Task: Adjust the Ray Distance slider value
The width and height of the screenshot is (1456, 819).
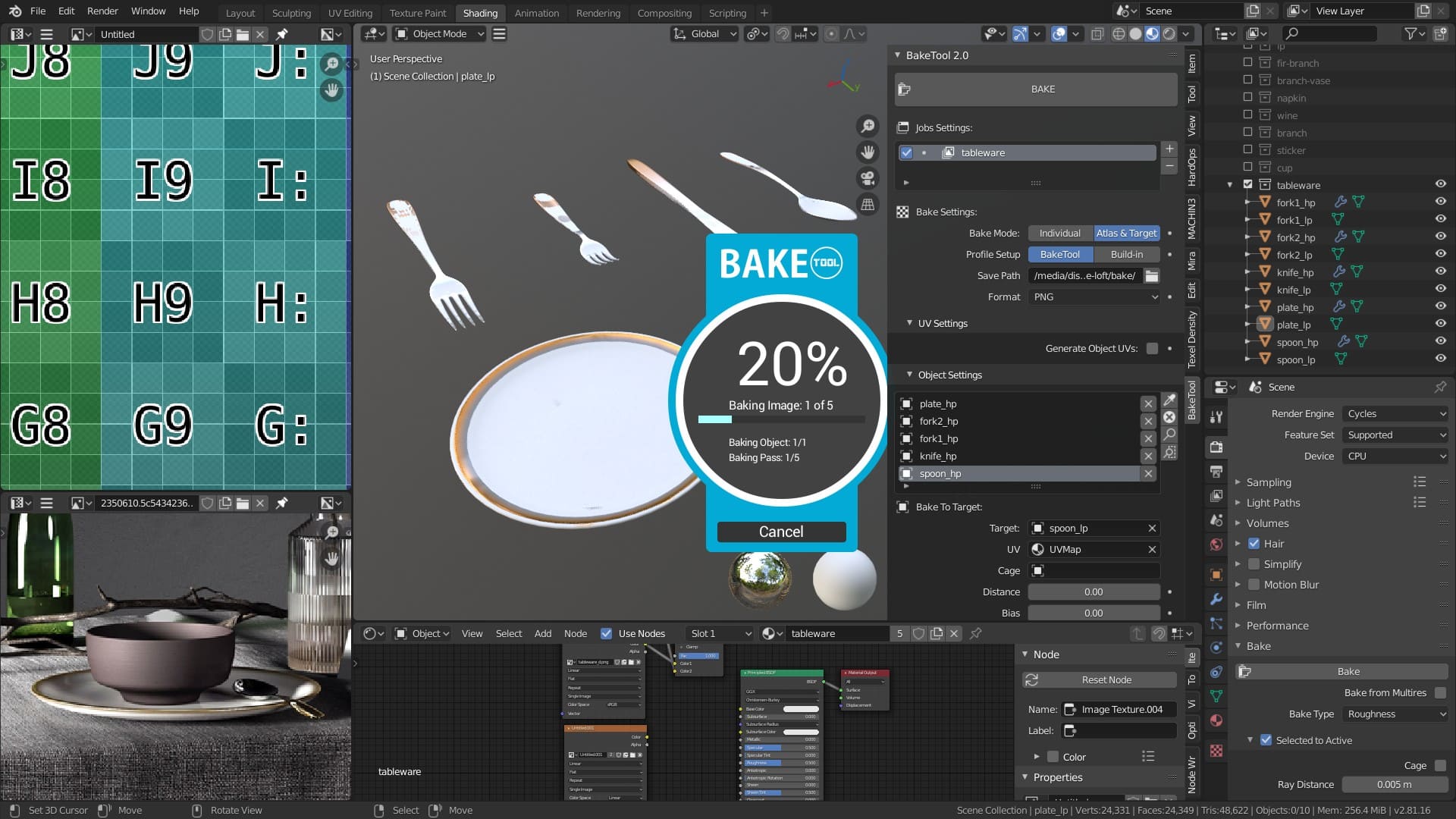Action: pos(1394,784)
